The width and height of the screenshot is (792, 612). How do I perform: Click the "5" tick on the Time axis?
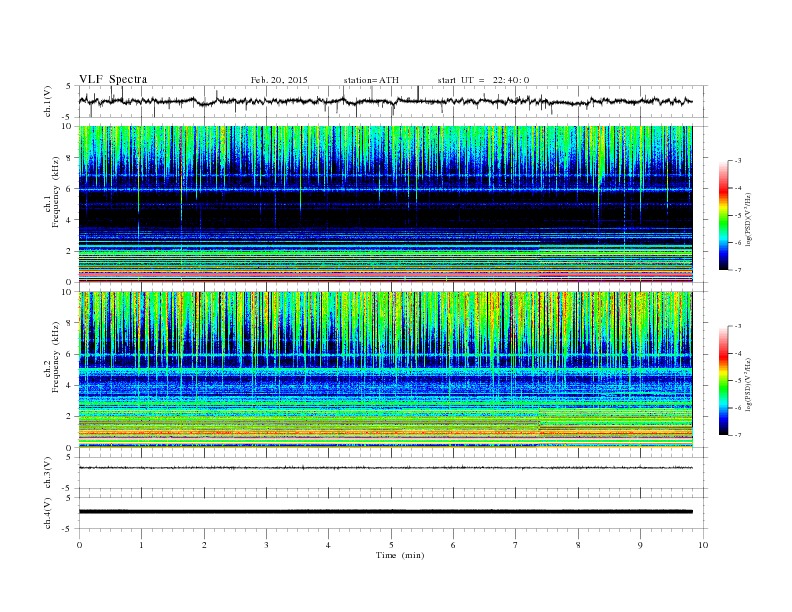tap(391, 545)
